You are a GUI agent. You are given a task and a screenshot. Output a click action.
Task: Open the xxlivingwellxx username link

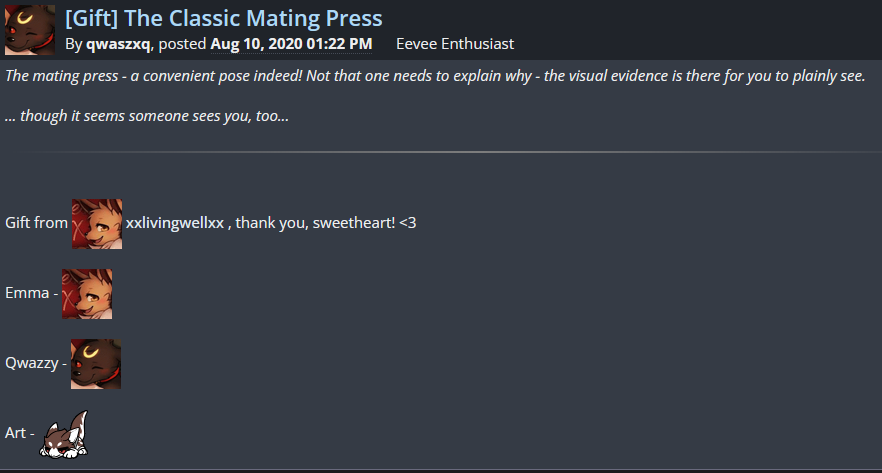176,223
